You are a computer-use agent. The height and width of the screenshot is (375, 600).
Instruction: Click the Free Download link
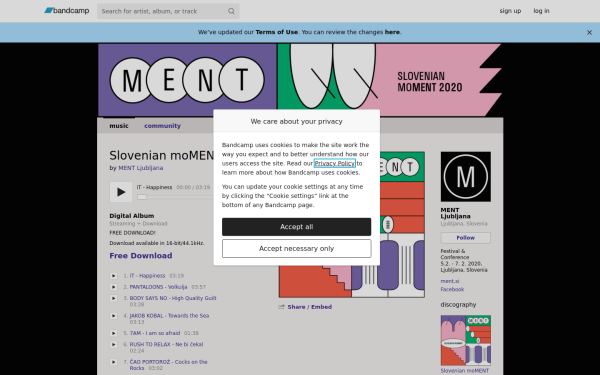tap(140, 256)
